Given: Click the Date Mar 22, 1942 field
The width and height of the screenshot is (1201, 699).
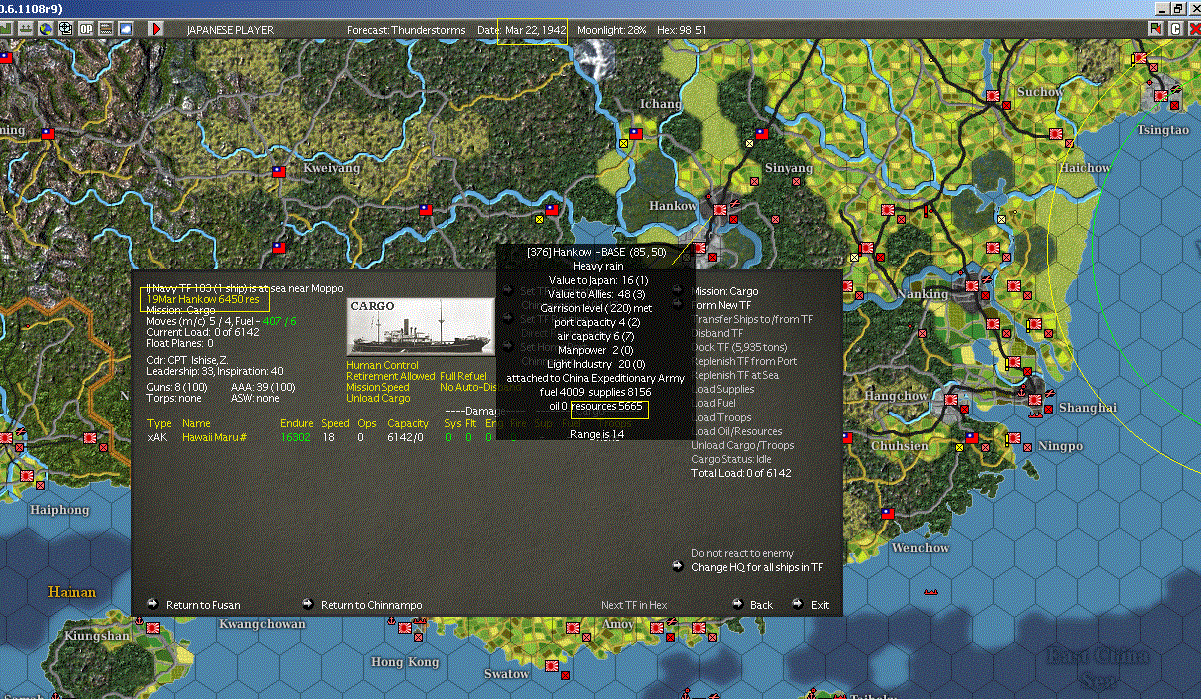Looking at the screenshot, I should (532, 30).
